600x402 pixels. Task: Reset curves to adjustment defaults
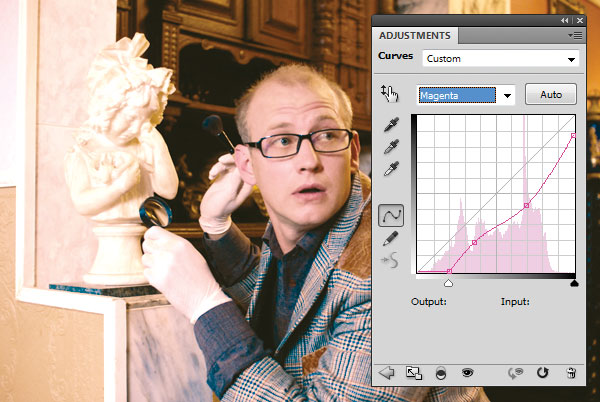[x=542, y=373]
